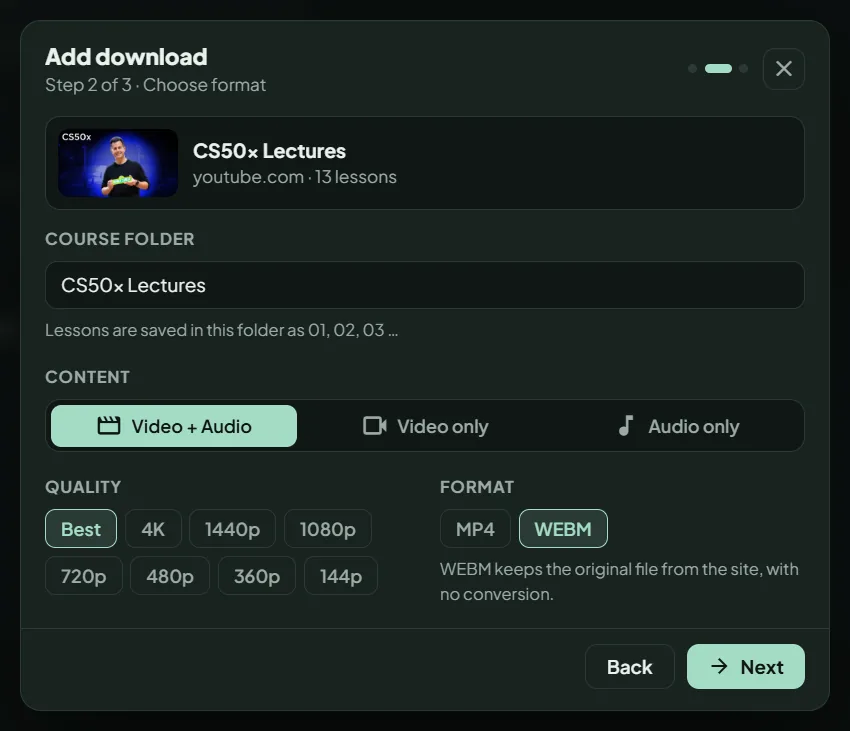850x731 pixels.
Task: Choose MP4 format
Action: click(x=475, y=529)
